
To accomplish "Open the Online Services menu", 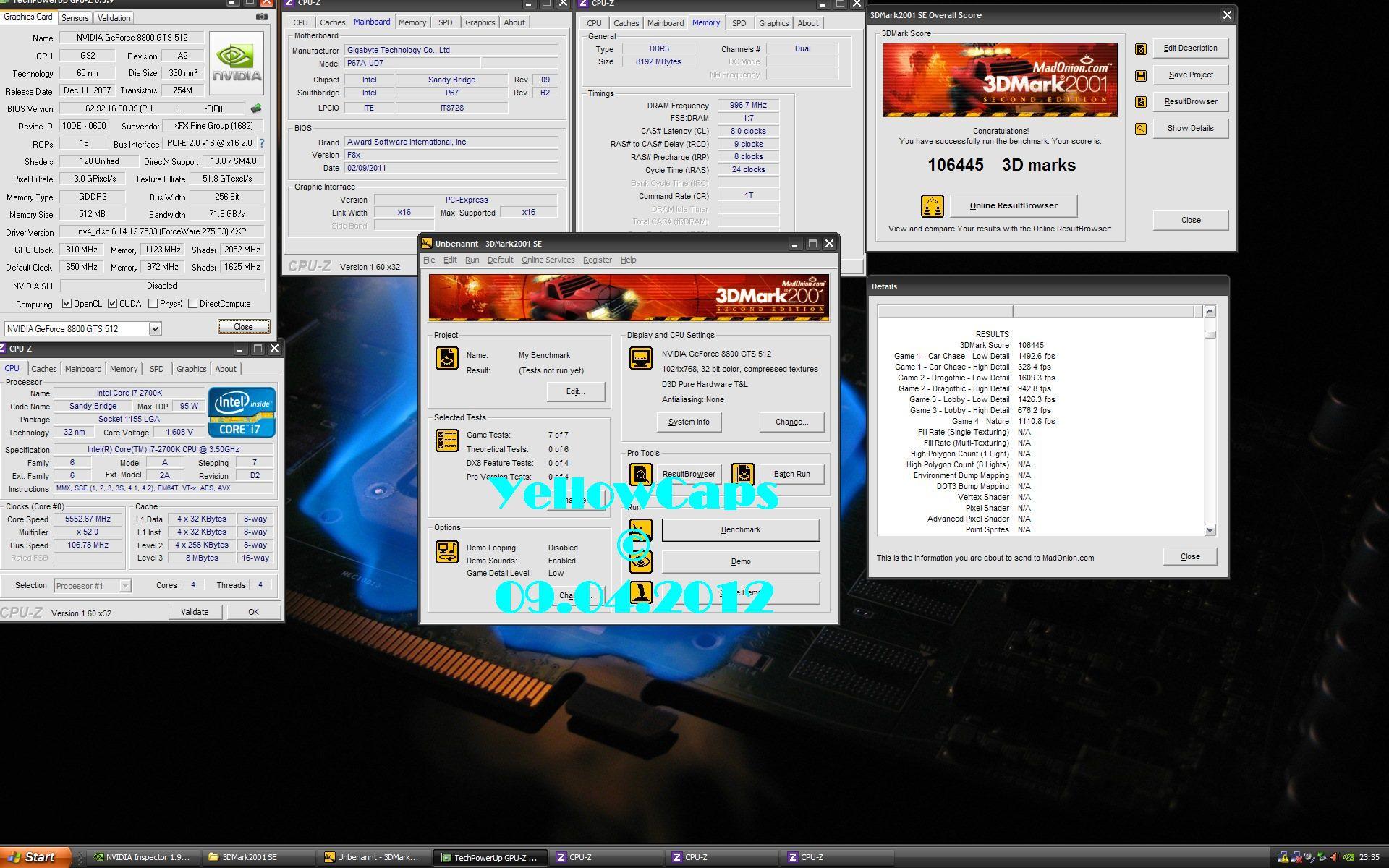I will 548,260.
